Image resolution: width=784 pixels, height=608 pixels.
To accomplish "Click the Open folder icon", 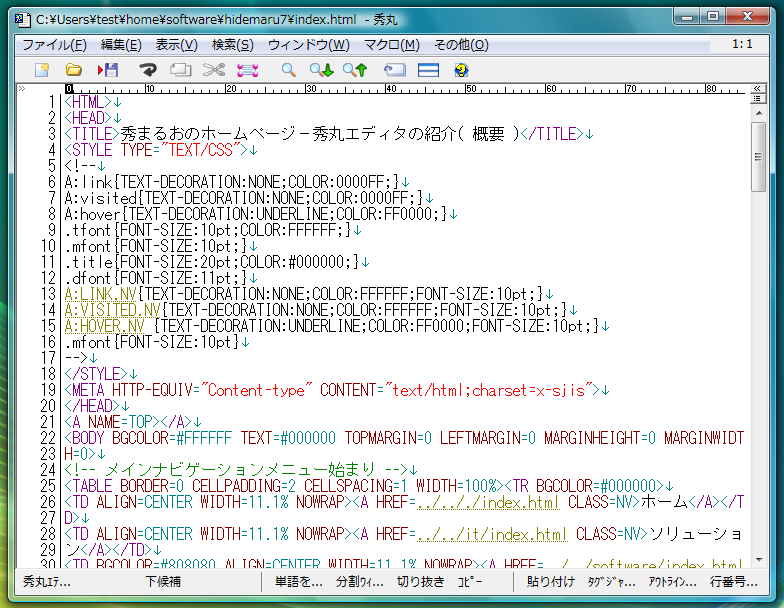I will (x=73, y=70).
